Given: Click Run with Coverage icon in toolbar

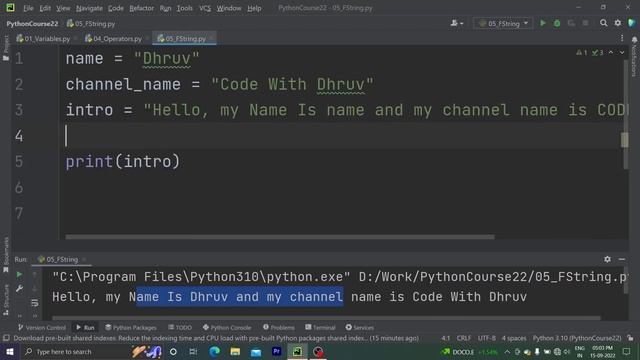Looking at the screenshot, I should [571, 23].
